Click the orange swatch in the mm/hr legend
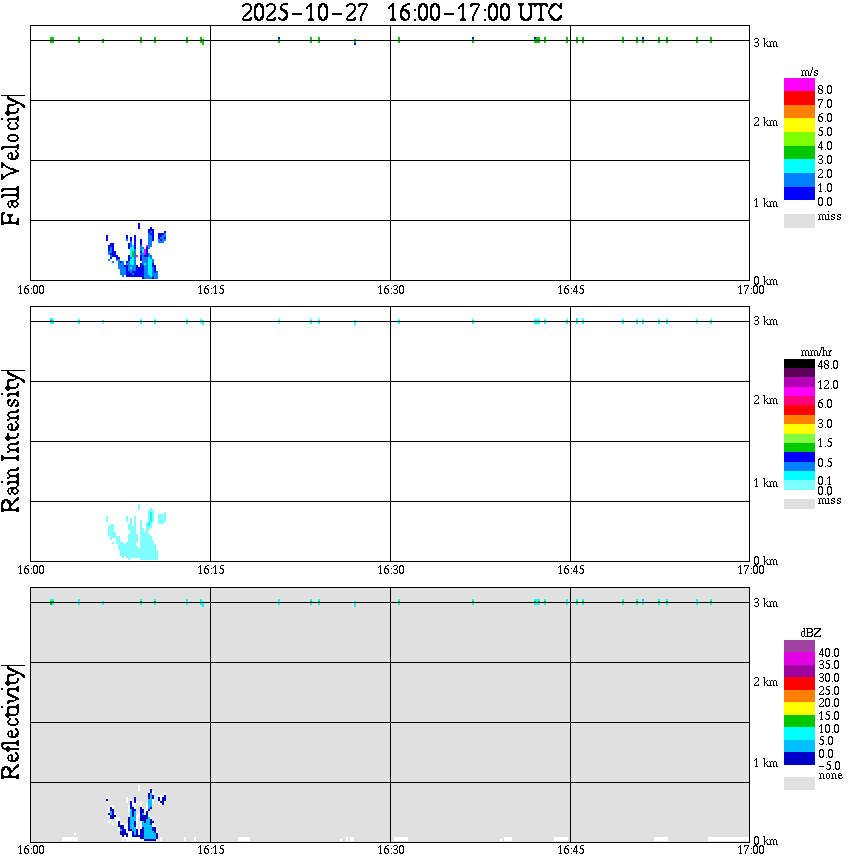850x868 pixels. (799, 420)
